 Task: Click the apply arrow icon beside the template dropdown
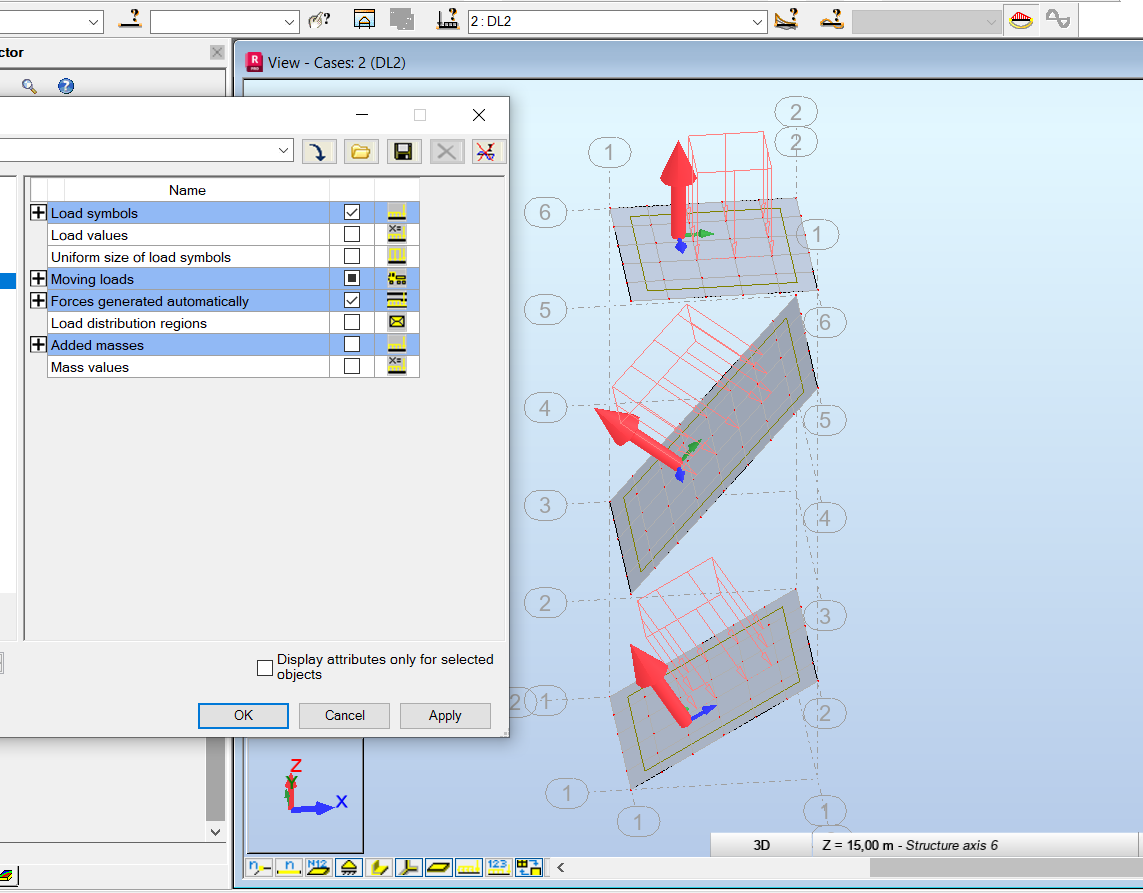click(x=319, y=152)
